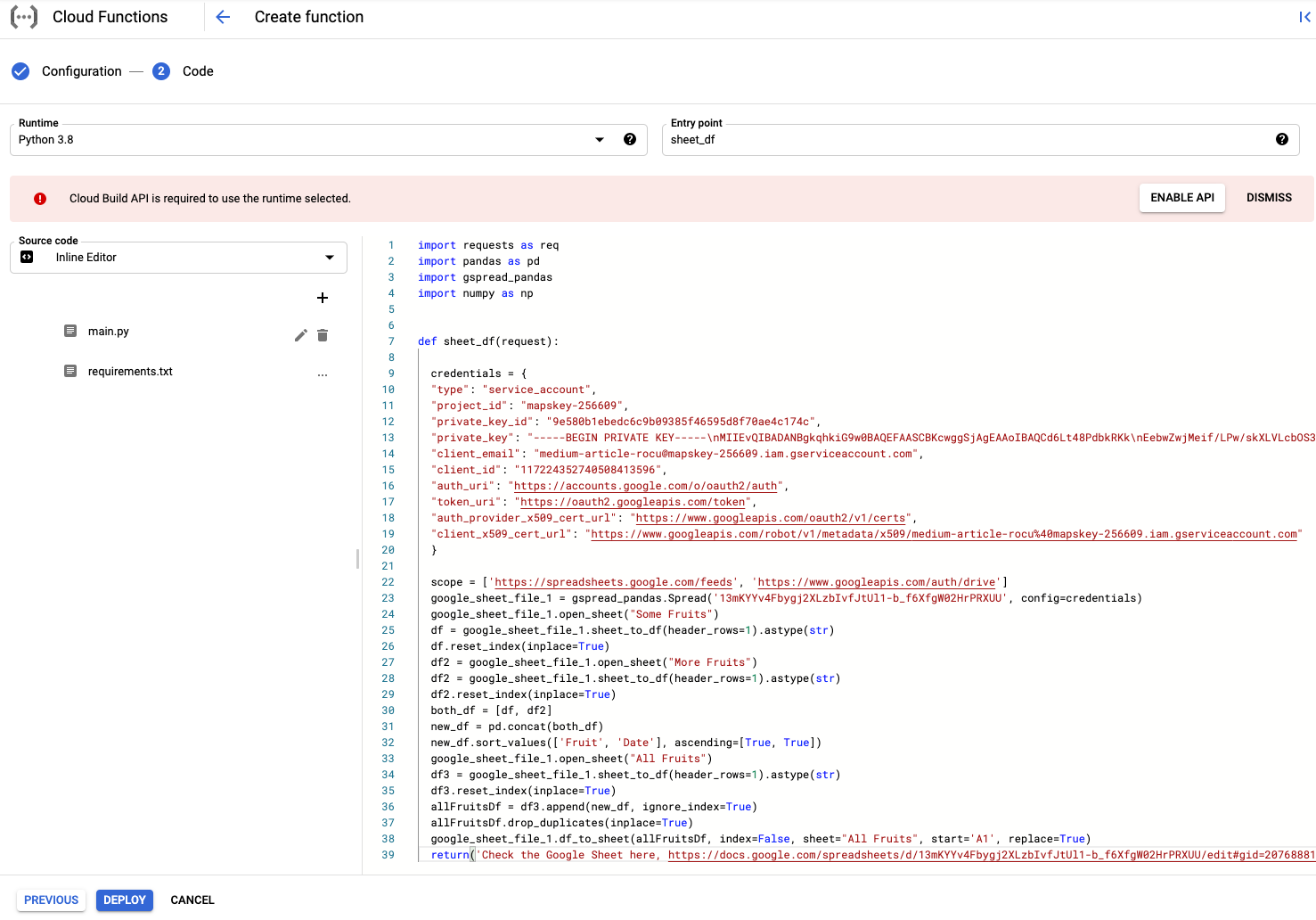Select the step 2 Code indicator
Screen dimensions: 1316x920
(x=161, y=71)
